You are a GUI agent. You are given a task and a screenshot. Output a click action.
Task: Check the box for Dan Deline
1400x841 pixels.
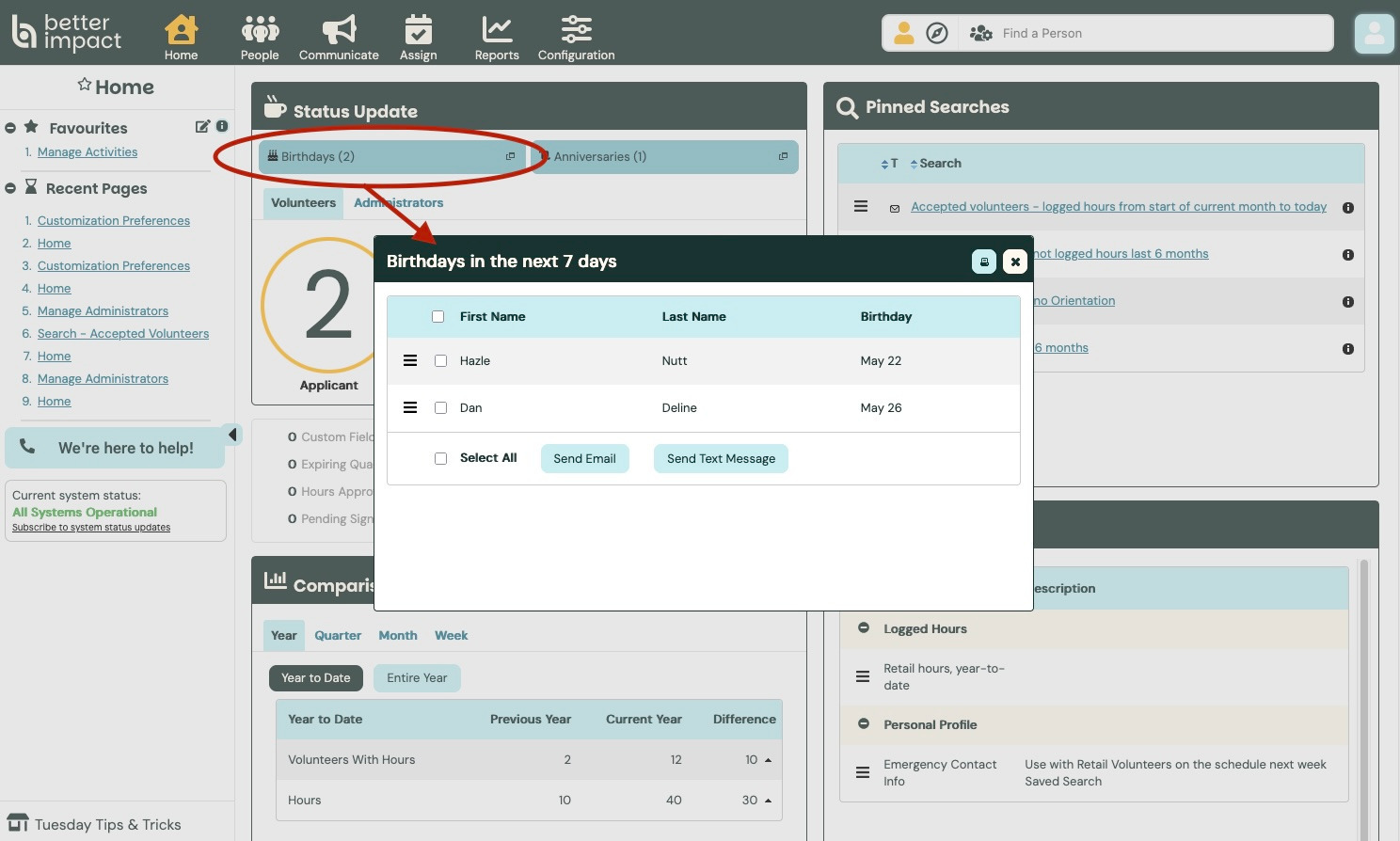coord(440,408)
